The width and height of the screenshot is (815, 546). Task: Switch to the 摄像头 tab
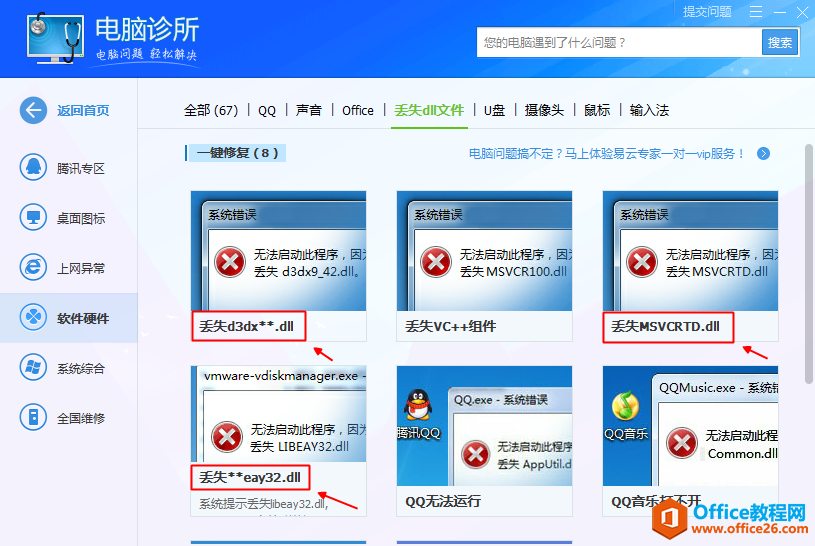544,110
